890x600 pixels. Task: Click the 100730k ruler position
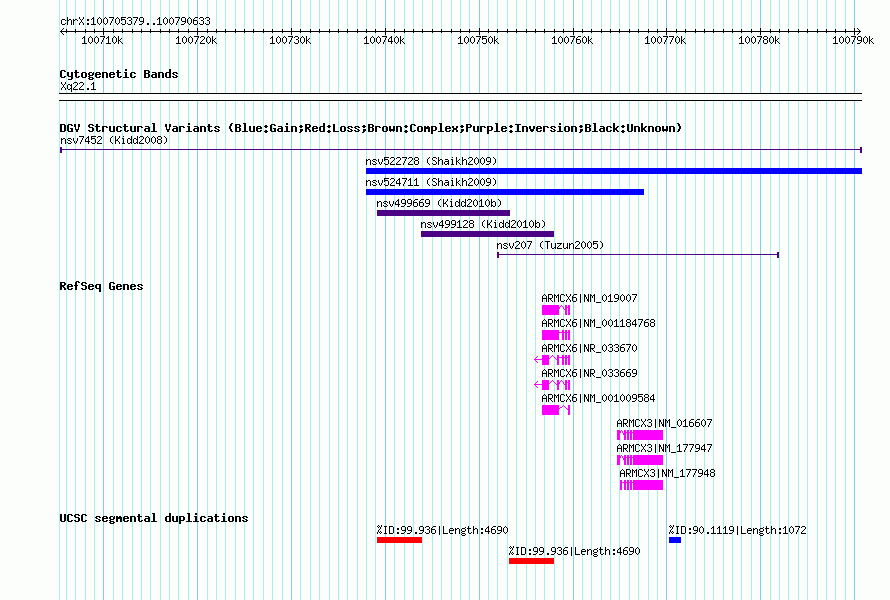(x=290, y=40)
